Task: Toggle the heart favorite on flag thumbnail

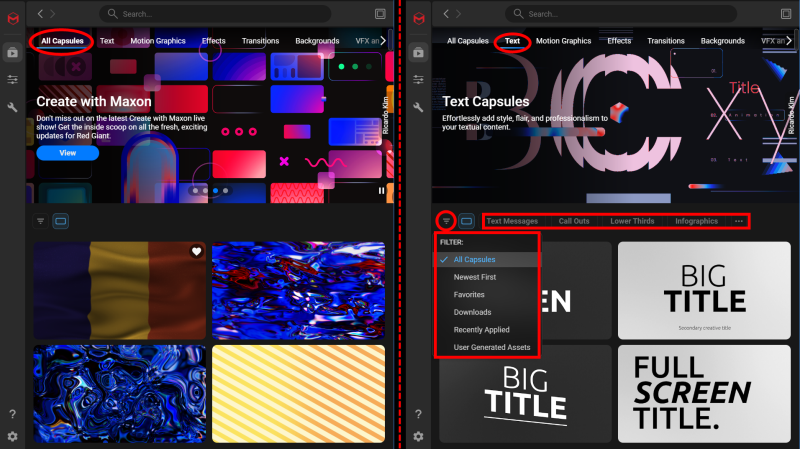Action: click(x=196, y=252)
